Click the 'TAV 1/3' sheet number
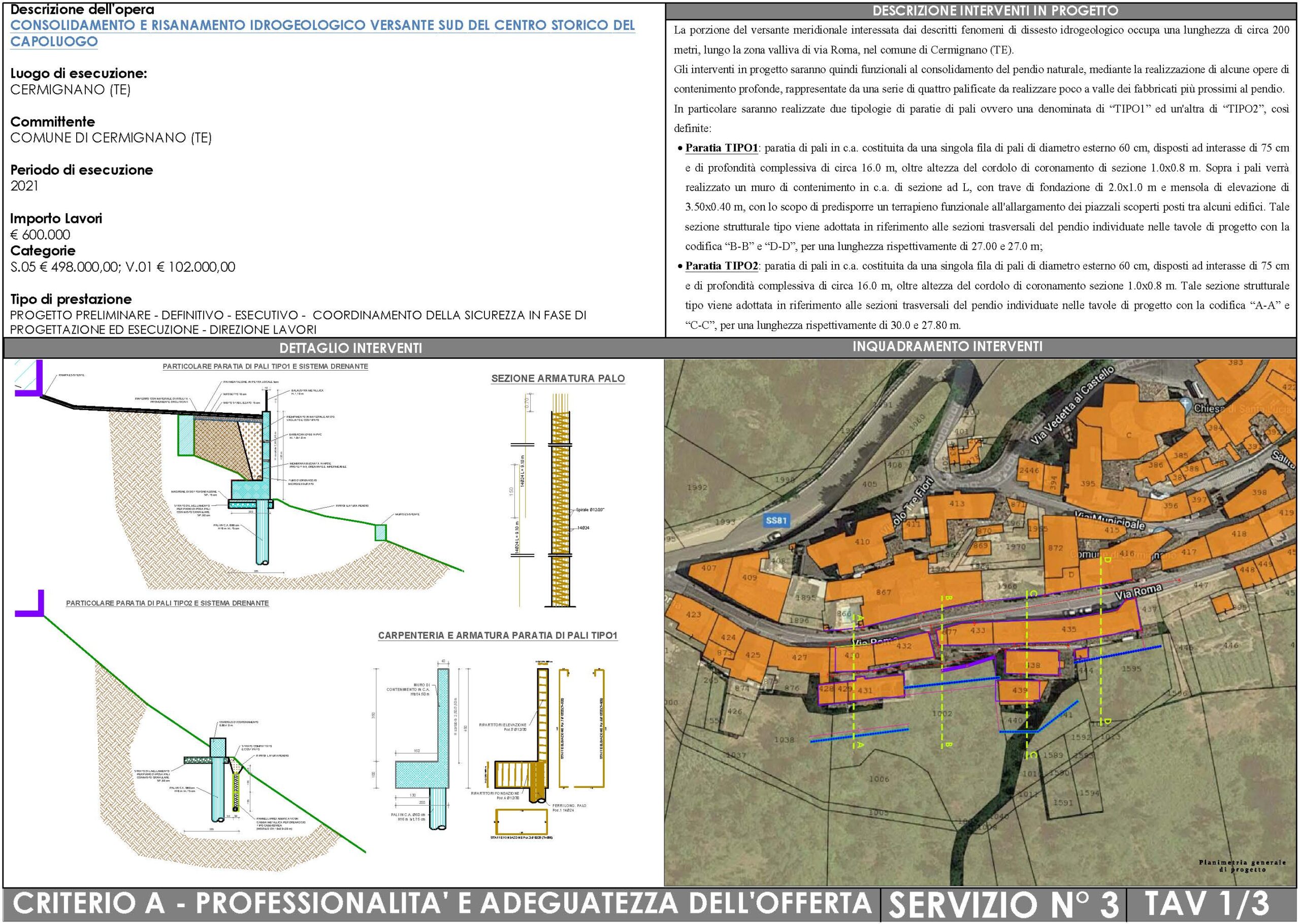1300x924 pixels. point(1206,904)
